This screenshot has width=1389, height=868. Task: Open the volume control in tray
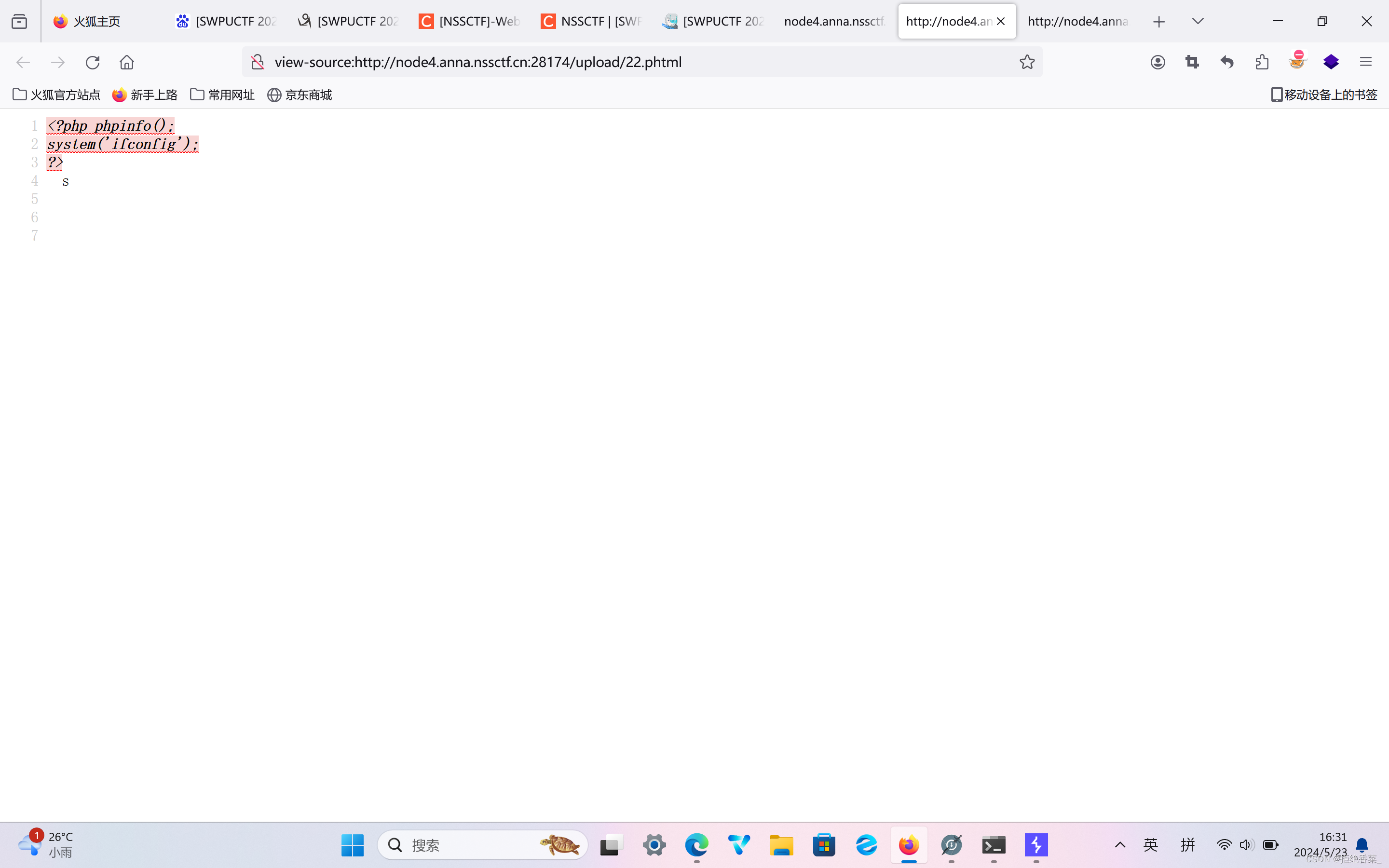click(1246, 844)
